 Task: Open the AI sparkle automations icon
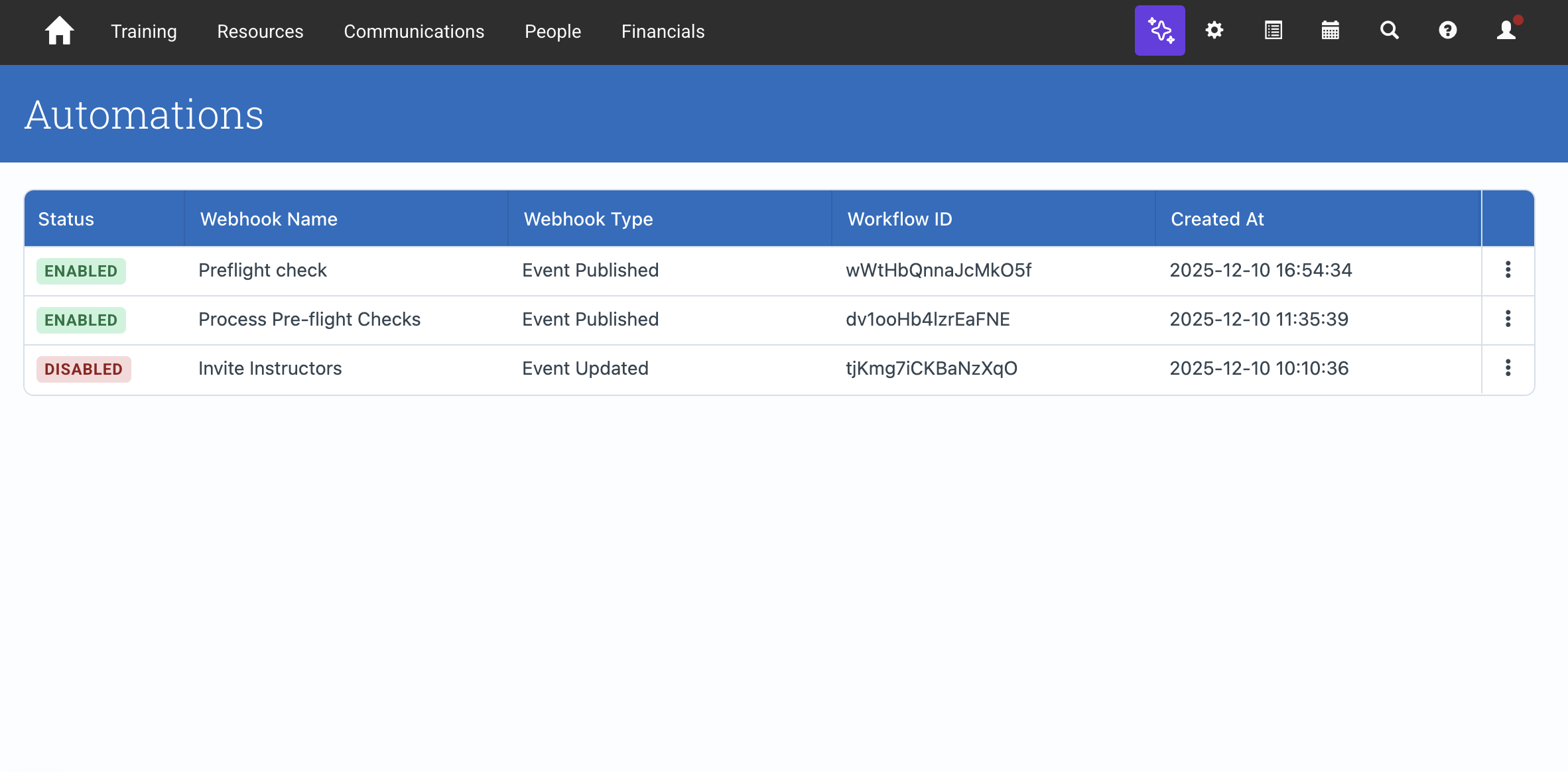[x=1159, y=31]
